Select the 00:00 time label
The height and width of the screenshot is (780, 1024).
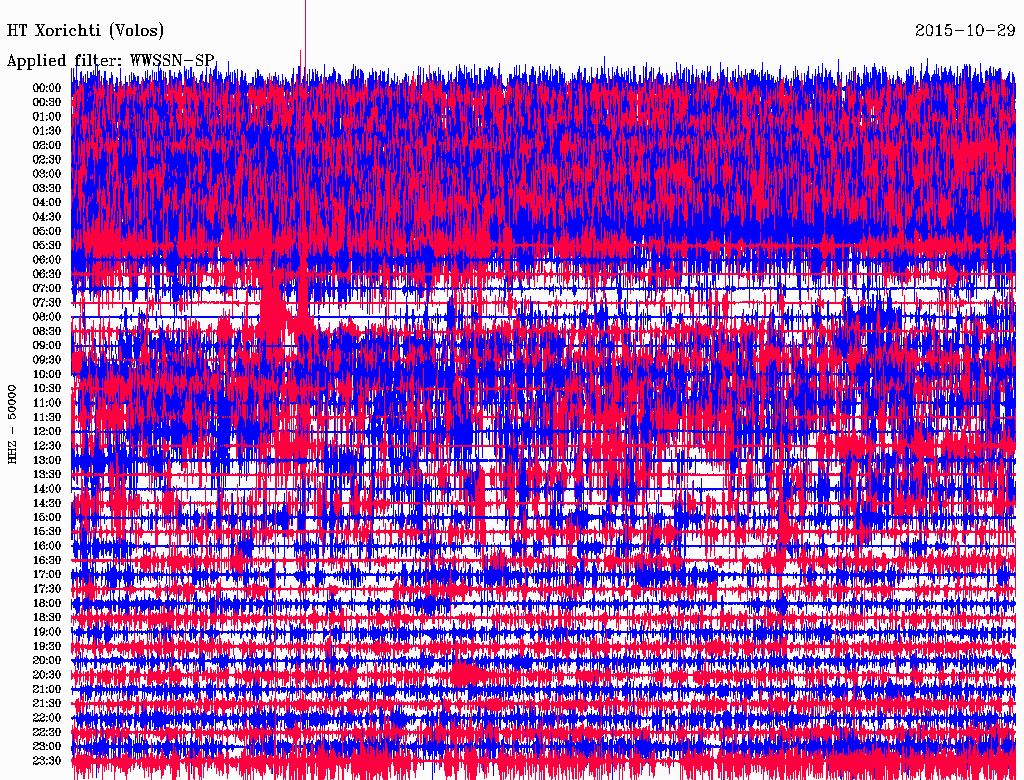[x=47, y=88]
